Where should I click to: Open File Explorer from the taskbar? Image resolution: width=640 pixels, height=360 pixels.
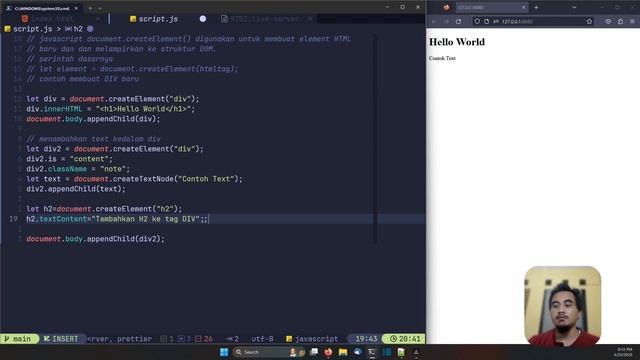point(343,352)
